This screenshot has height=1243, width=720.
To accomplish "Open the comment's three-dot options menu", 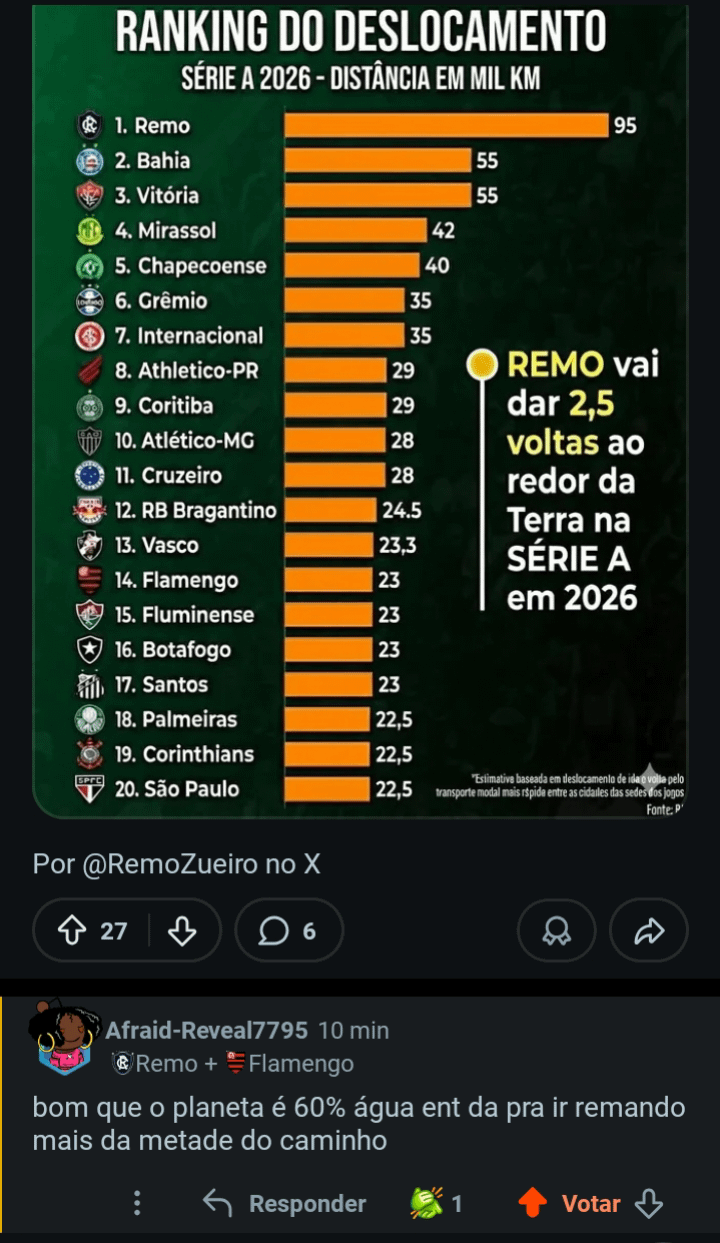I will [x=139, y=1203].
